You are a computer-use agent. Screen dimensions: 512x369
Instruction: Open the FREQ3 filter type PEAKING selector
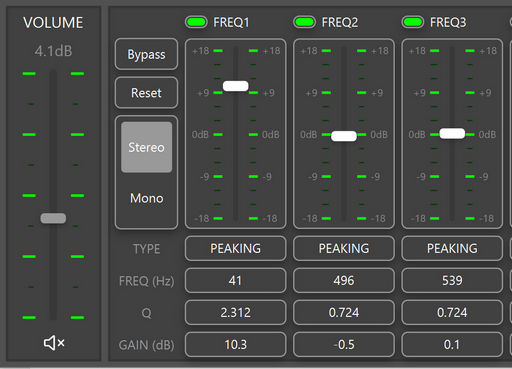pos(452,248)
